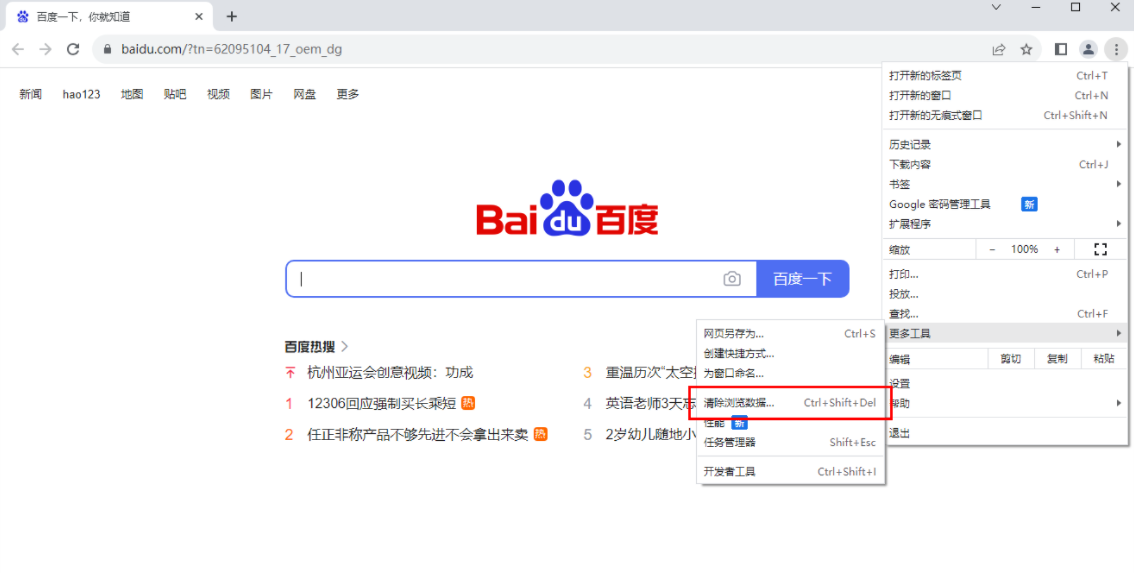Select 清除浏览数据... in submenu
The image size is (1134, 573).
(790, 403)
